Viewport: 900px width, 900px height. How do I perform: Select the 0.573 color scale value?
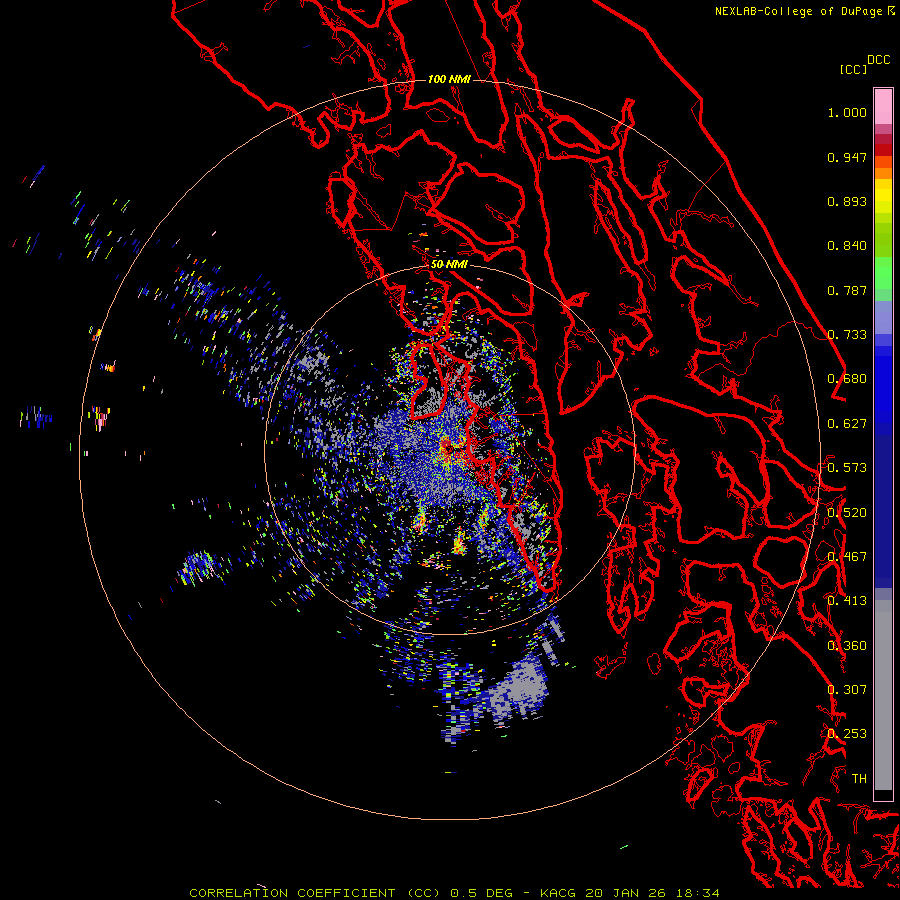coord(847,468)
